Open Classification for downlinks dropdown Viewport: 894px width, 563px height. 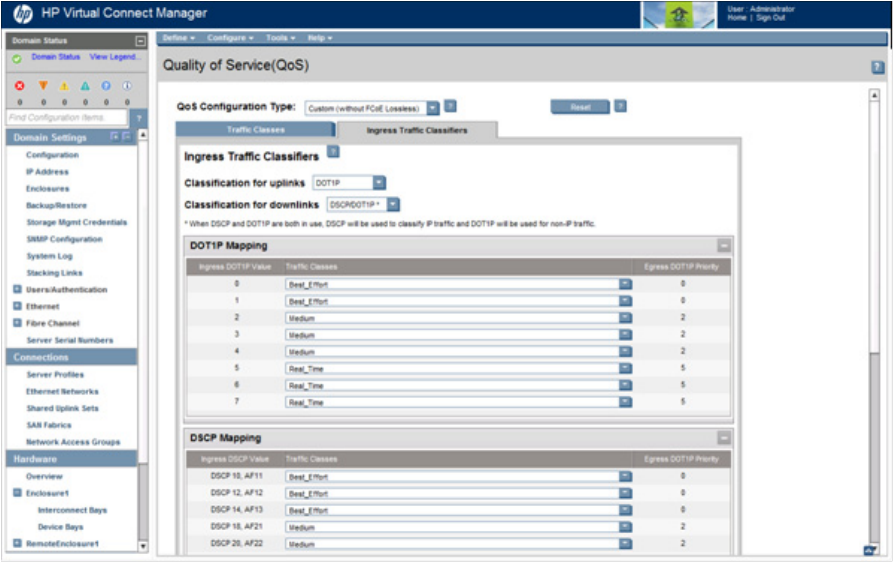click(x=393, y=204)
